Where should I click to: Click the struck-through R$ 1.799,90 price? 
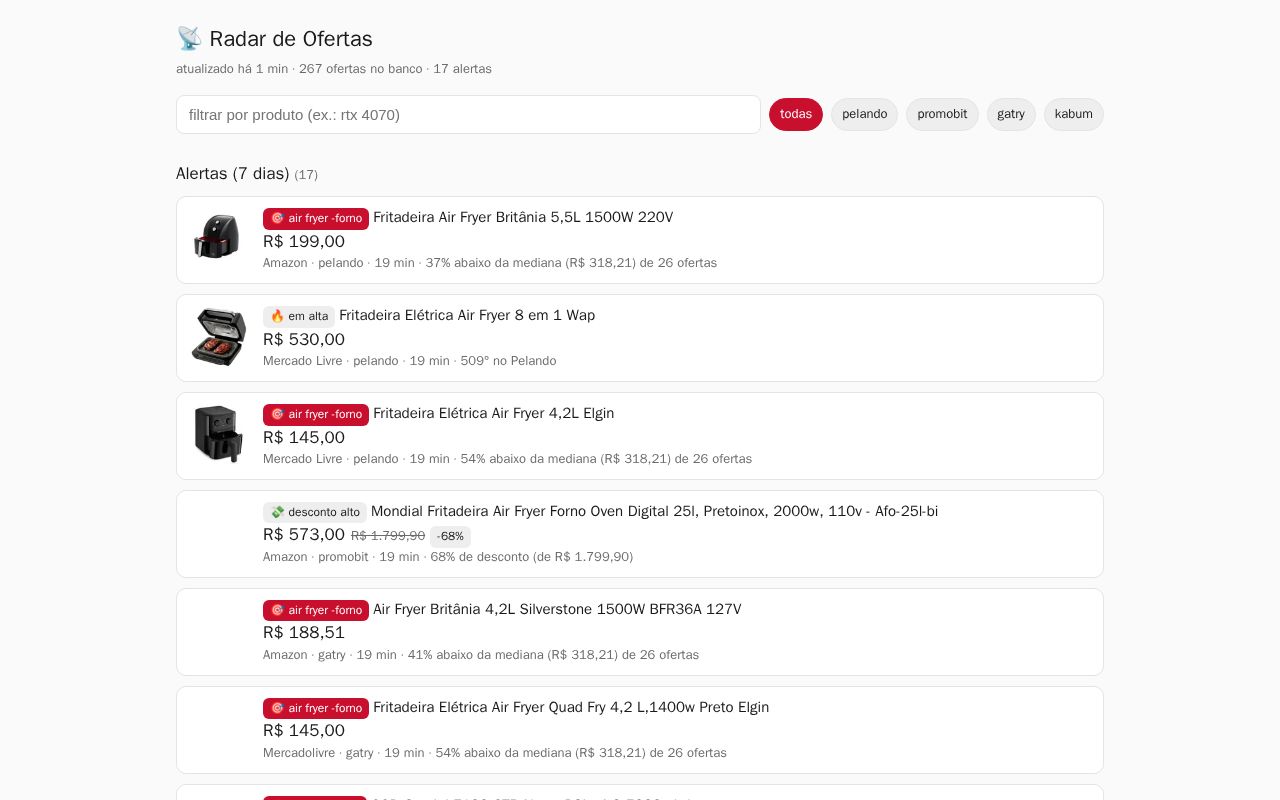pos(388,536)
